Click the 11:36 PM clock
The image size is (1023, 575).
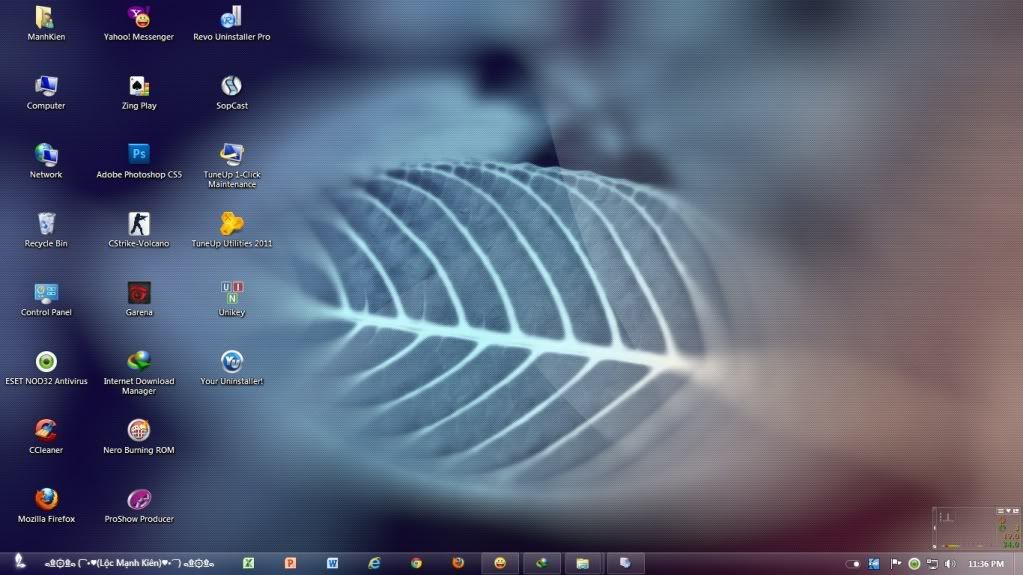(986, 563)
